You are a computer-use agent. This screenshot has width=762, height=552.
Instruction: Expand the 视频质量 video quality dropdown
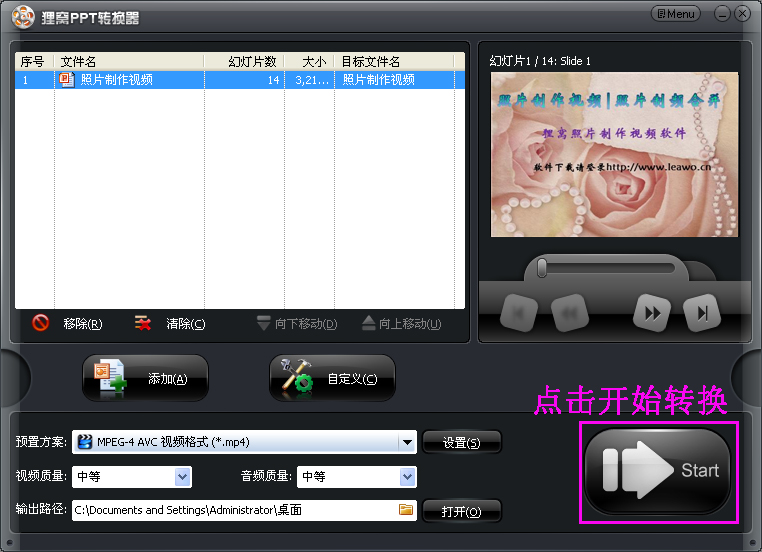183,477
